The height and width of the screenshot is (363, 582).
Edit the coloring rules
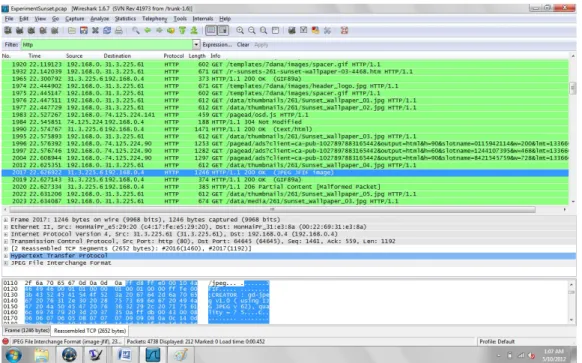click(x=315, y=30)
